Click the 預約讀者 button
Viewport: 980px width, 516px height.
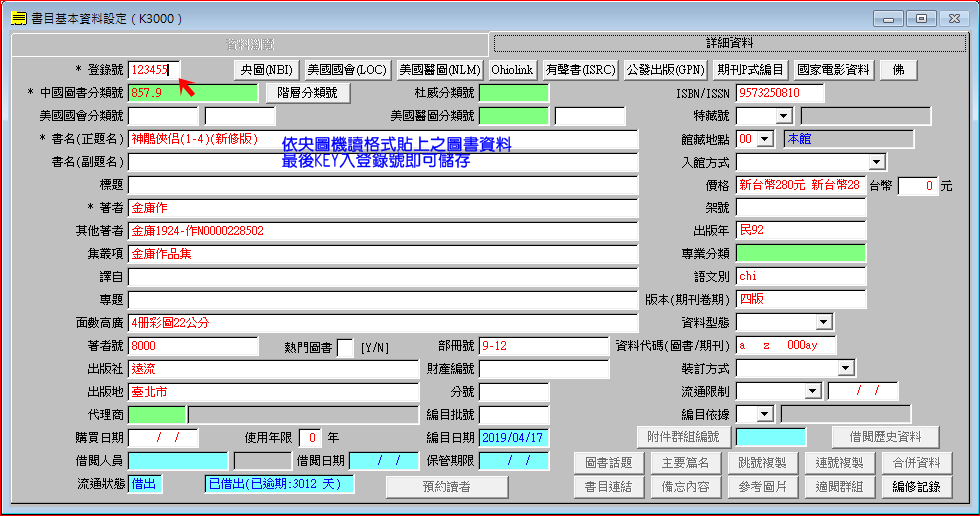[x=447, y=487]
